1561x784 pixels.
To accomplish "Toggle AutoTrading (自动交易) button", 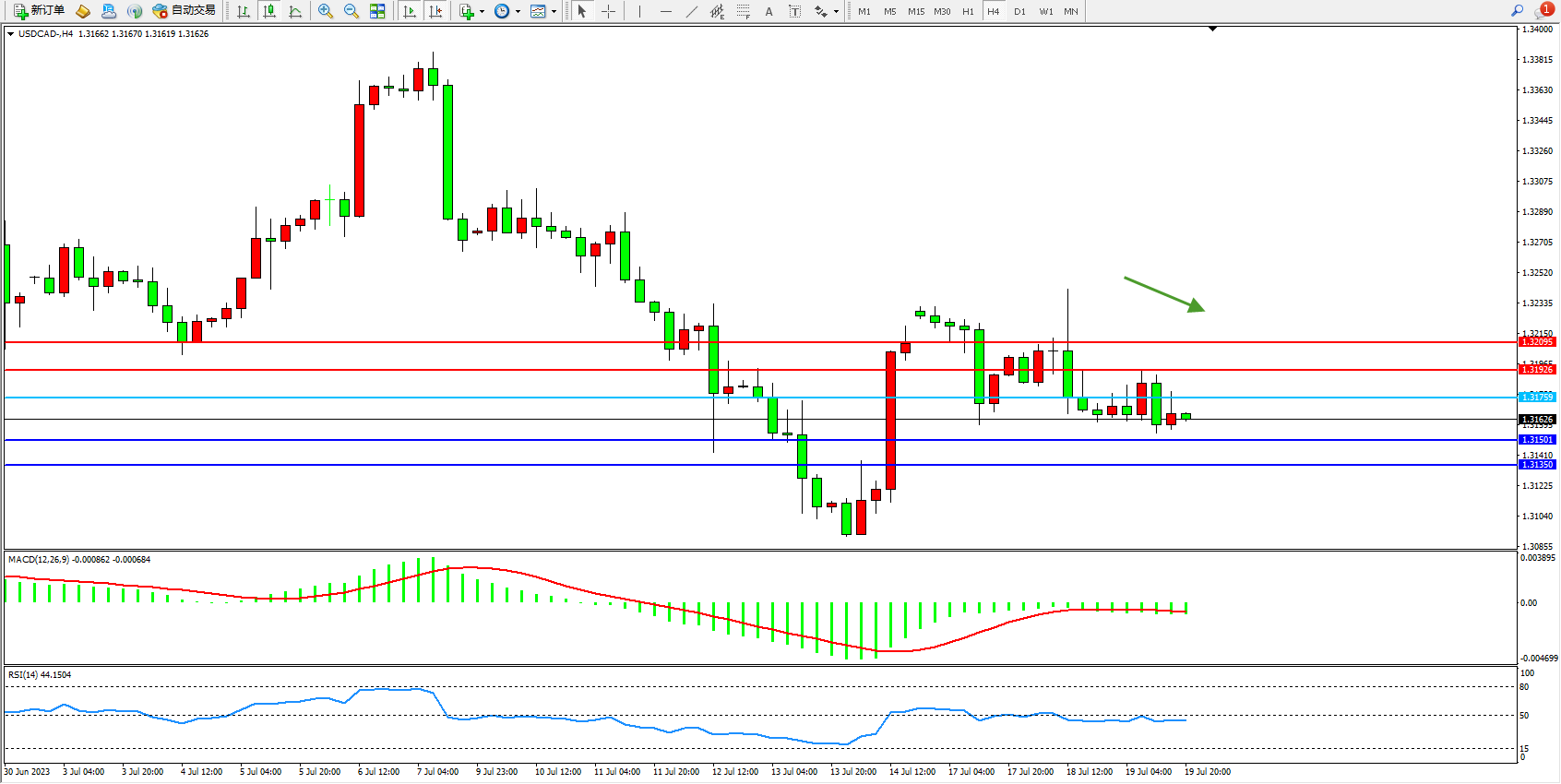I will pos(184,11).
